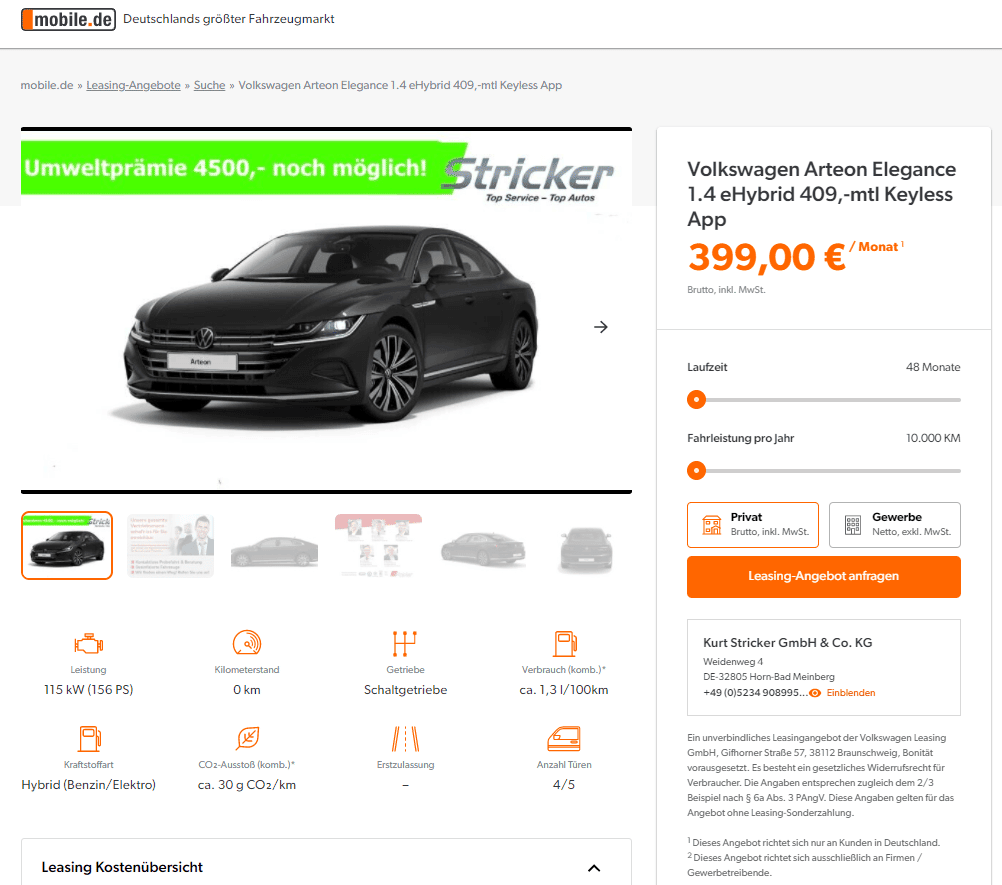Image resolution: width=1002 pixels, height=885 pixels.
Task: Click the engine icon above Leistung
Action: [x=88, y=643]
